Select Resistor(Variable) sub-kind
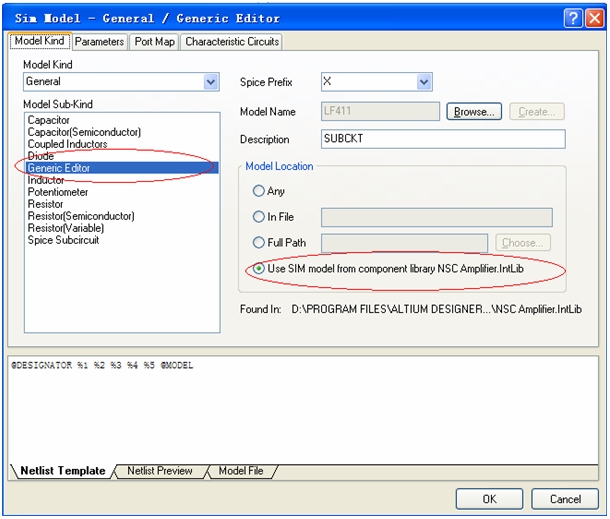The image size is (610, 519). 66,228
